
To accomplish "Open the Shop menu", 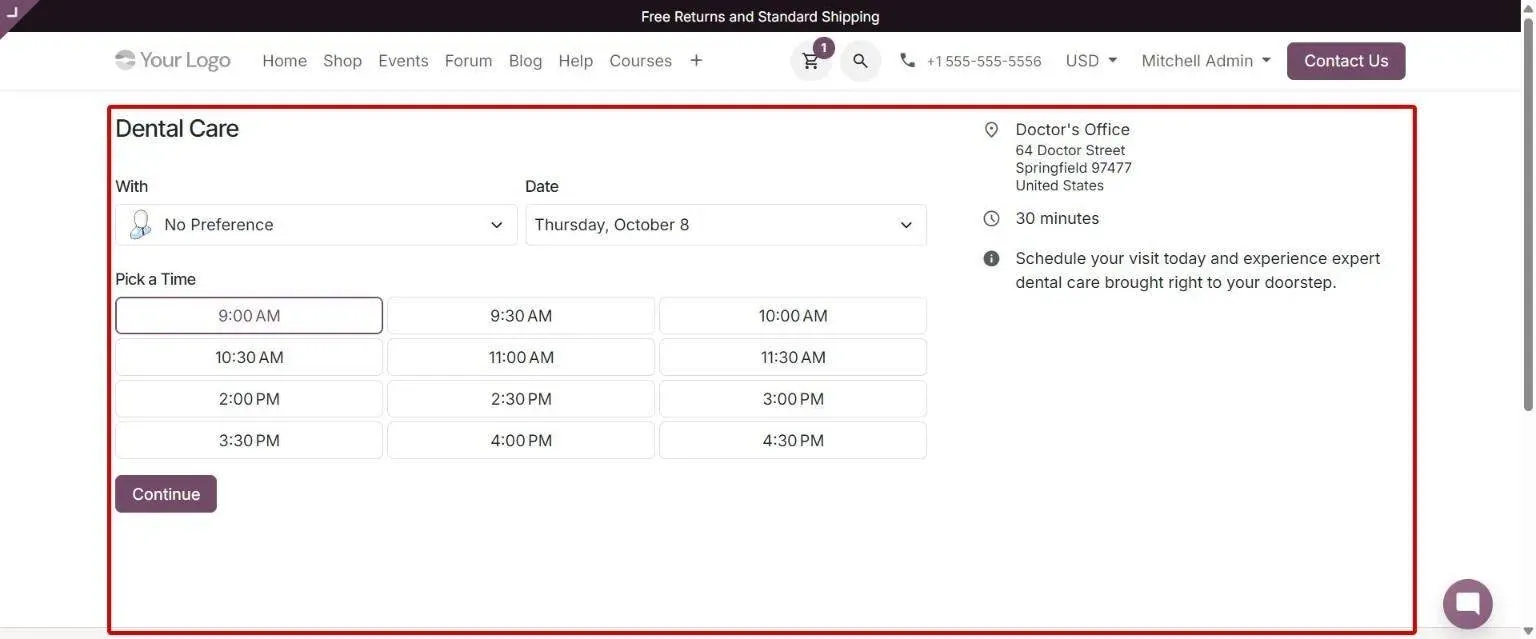I will tap(342, 60).
